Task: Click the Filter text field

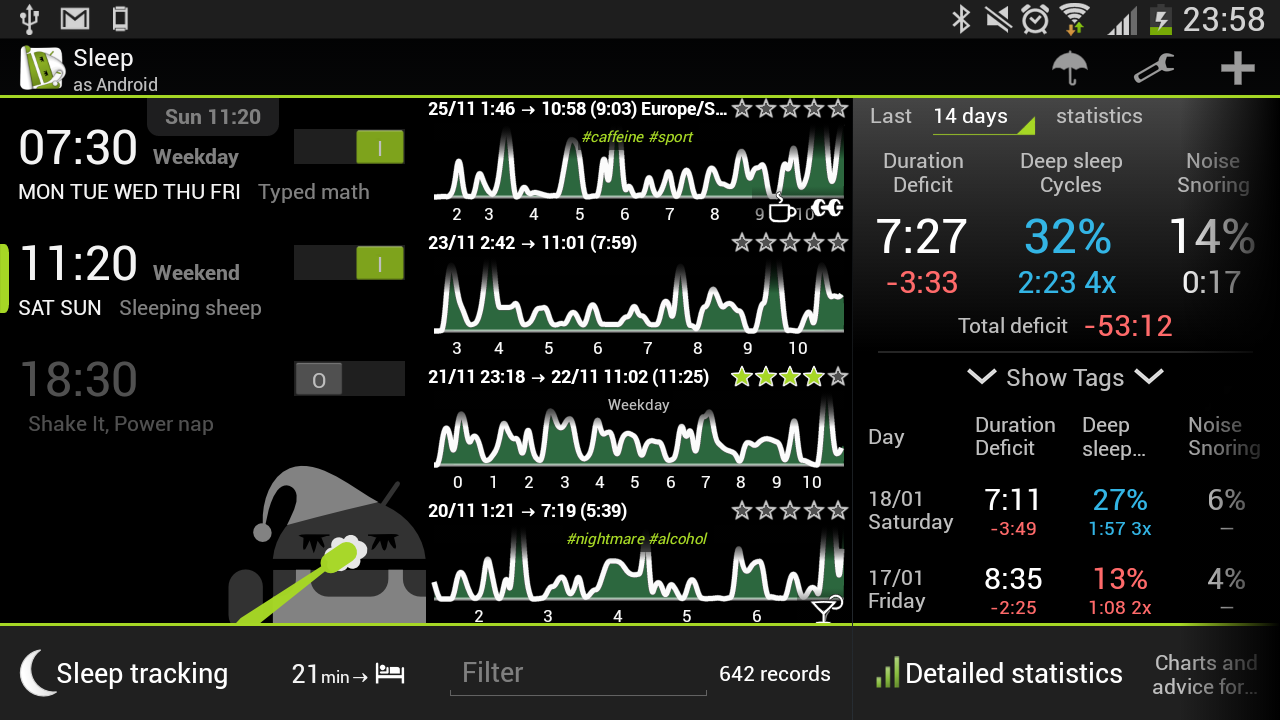Action: pos(578,673)
